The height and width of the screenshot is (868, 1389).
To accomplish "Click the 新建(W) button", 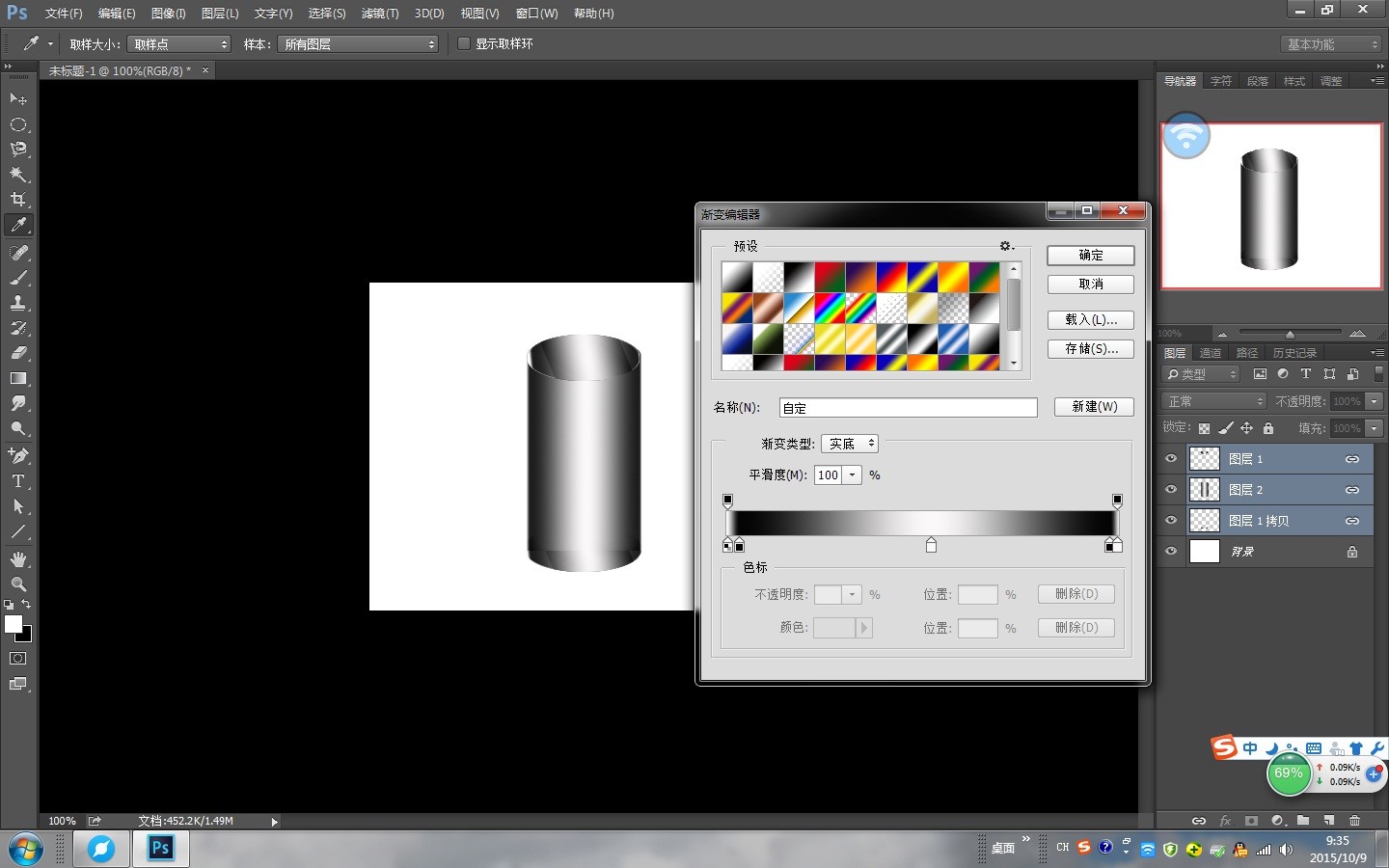I will 1094,407.
